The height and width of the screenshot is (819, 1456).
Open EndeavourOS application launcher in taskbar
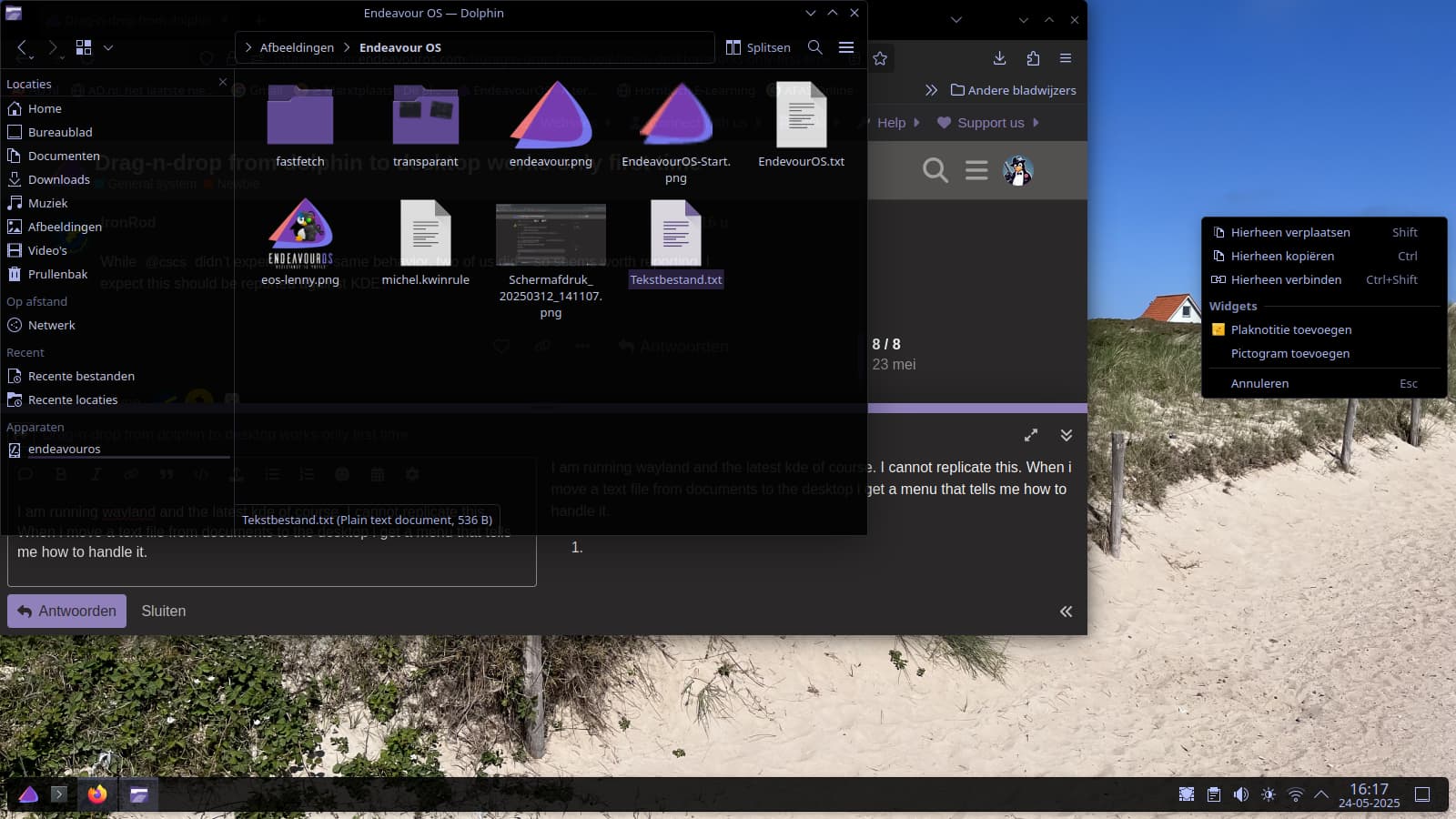click(28, 794)
